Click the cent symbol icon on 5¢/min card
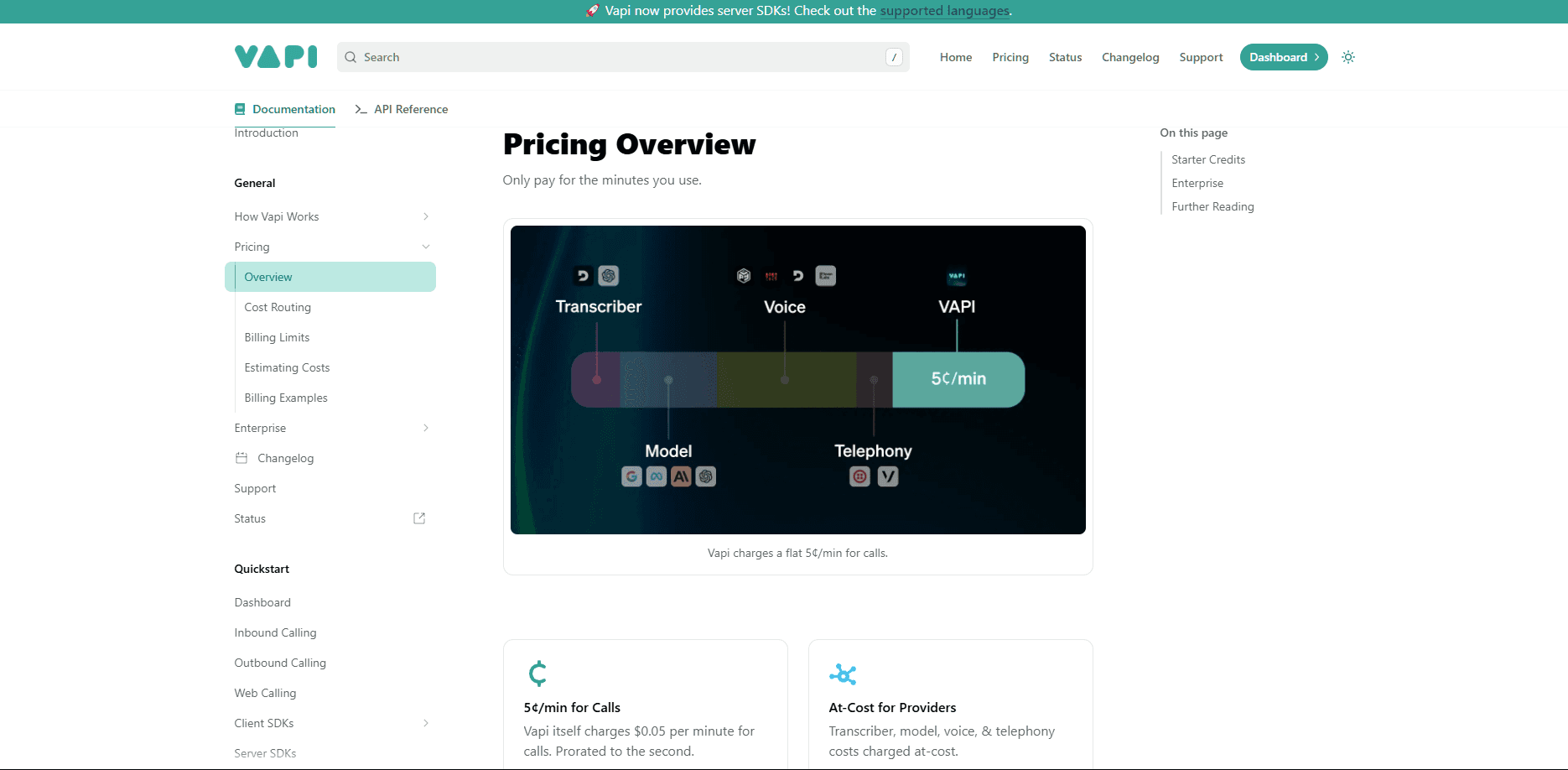1568x770 pixels. [x=537, y=674]
